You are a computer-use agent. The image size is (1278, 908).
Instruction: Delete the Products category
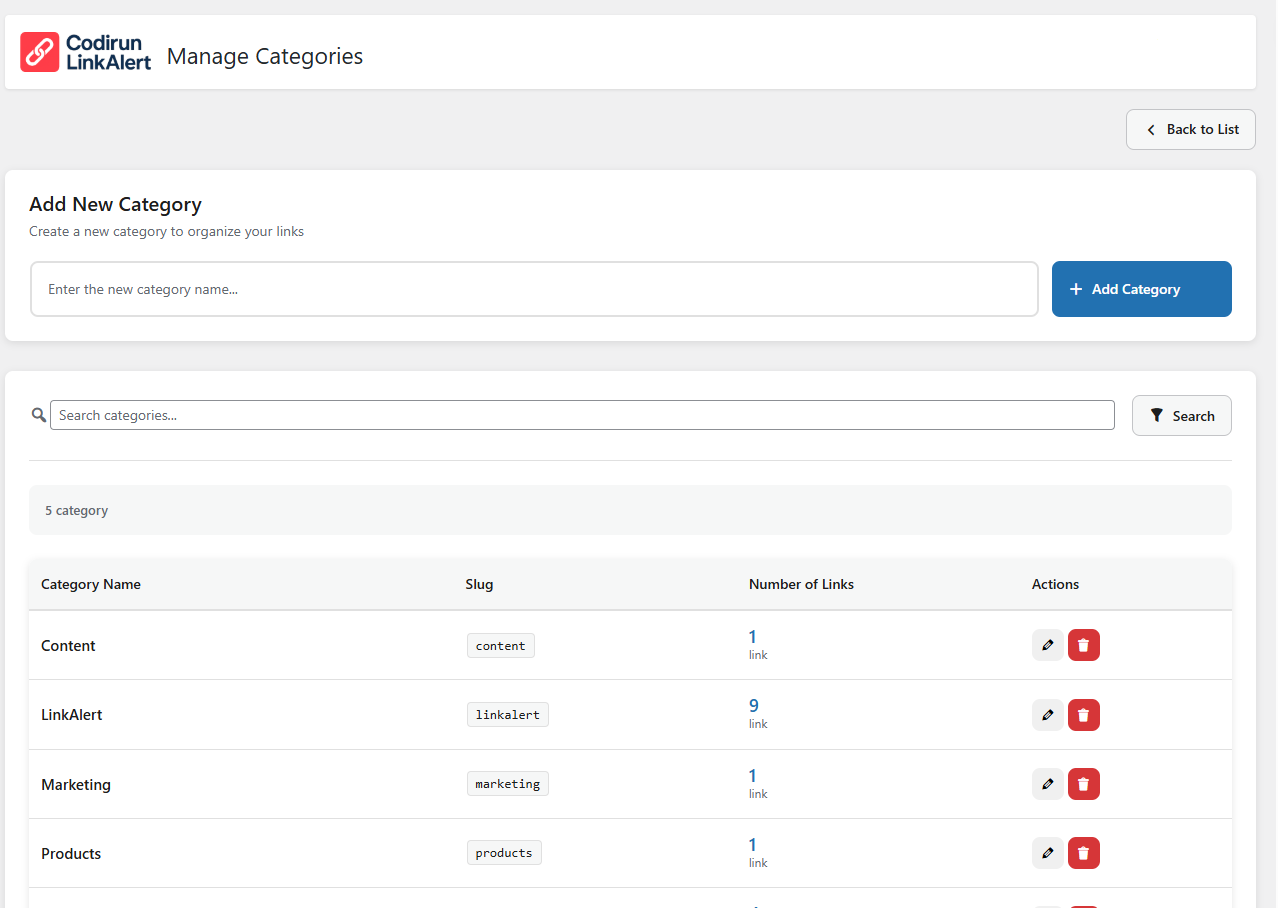click(1083, 853)
